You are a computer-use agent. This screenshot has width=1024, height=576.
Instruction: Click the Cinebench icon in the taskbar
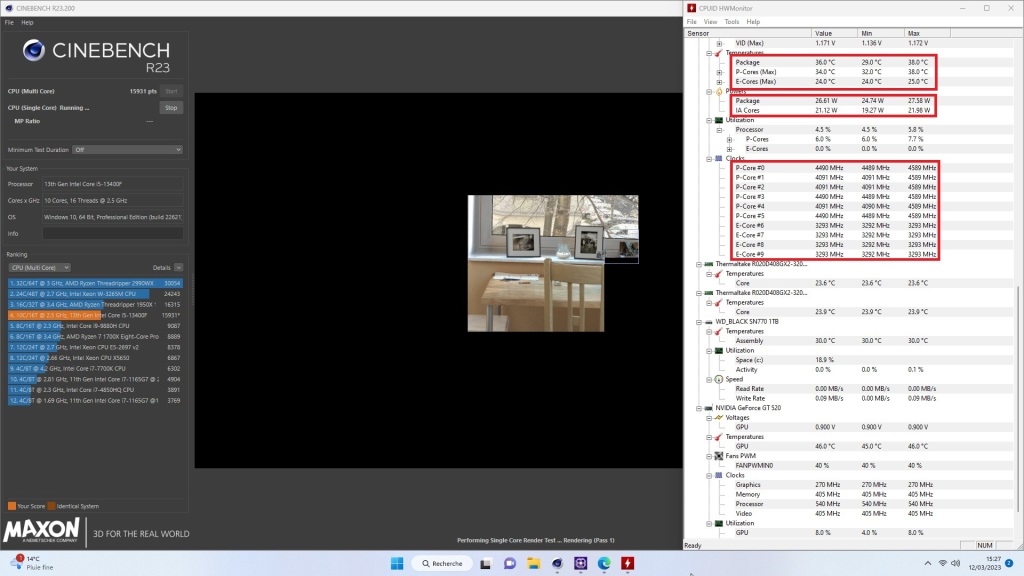point(557,563)
